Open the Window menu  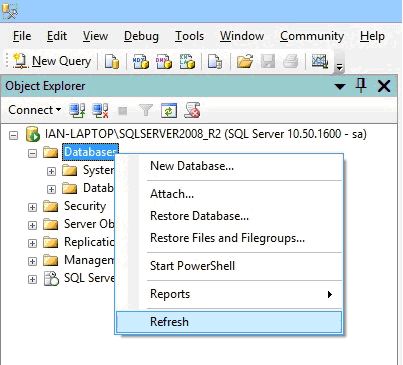coord(242,36)
